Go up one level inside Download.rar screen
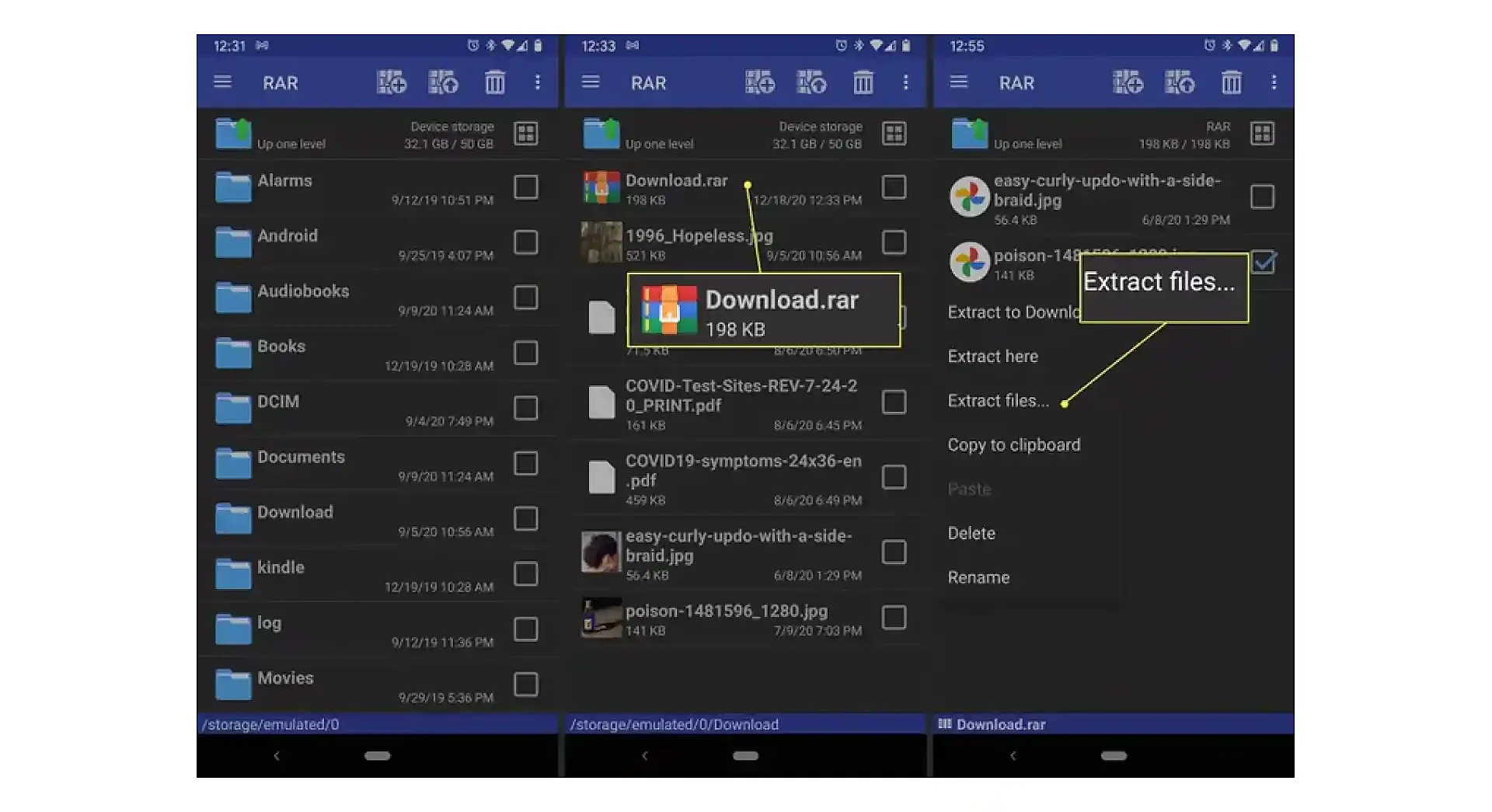The width and height of the screenshot is (1492, 812). coord(1006,134)
